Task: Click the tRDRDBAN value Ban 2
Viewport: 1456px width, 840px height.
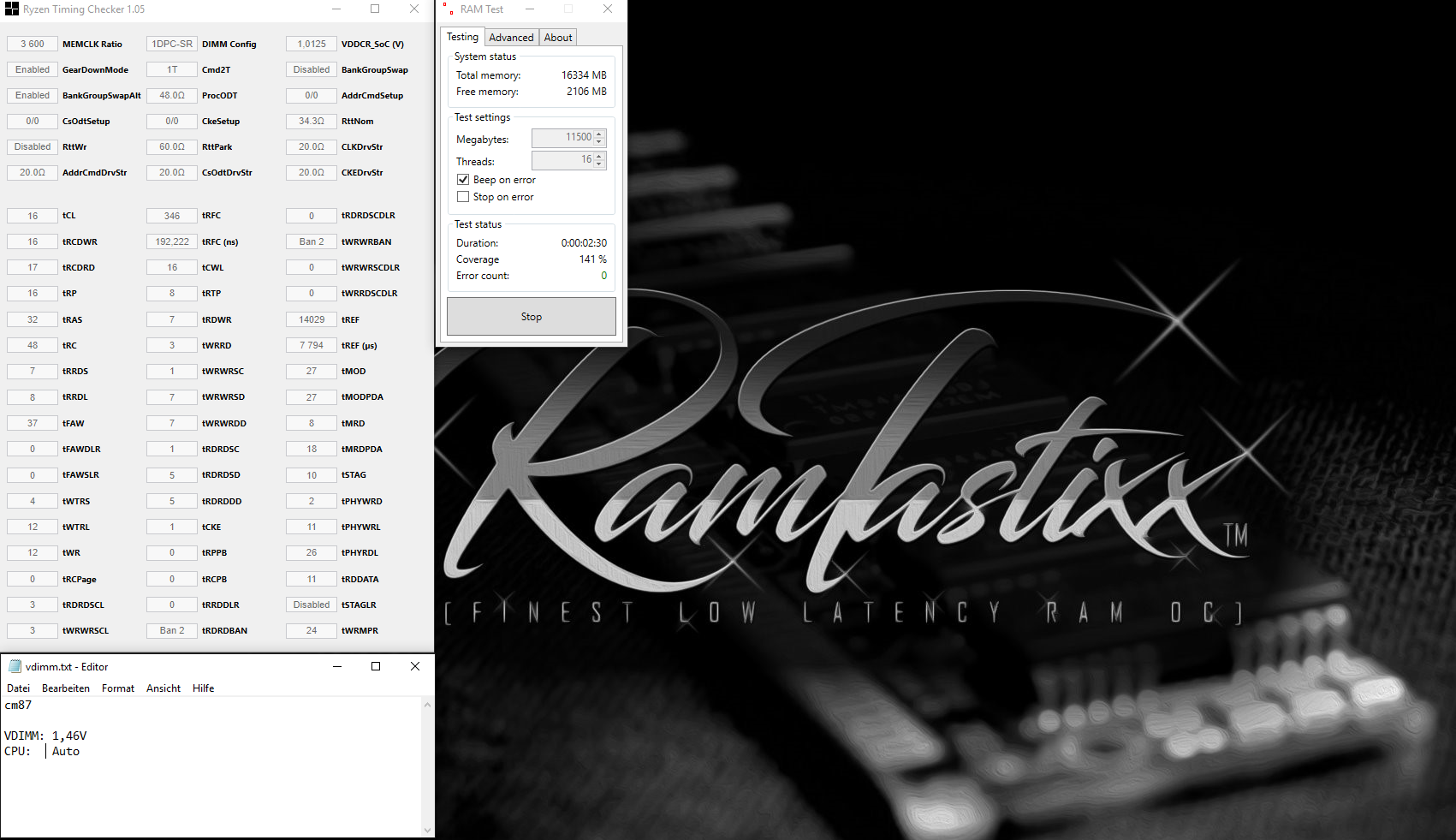Action: pos(172,630)
